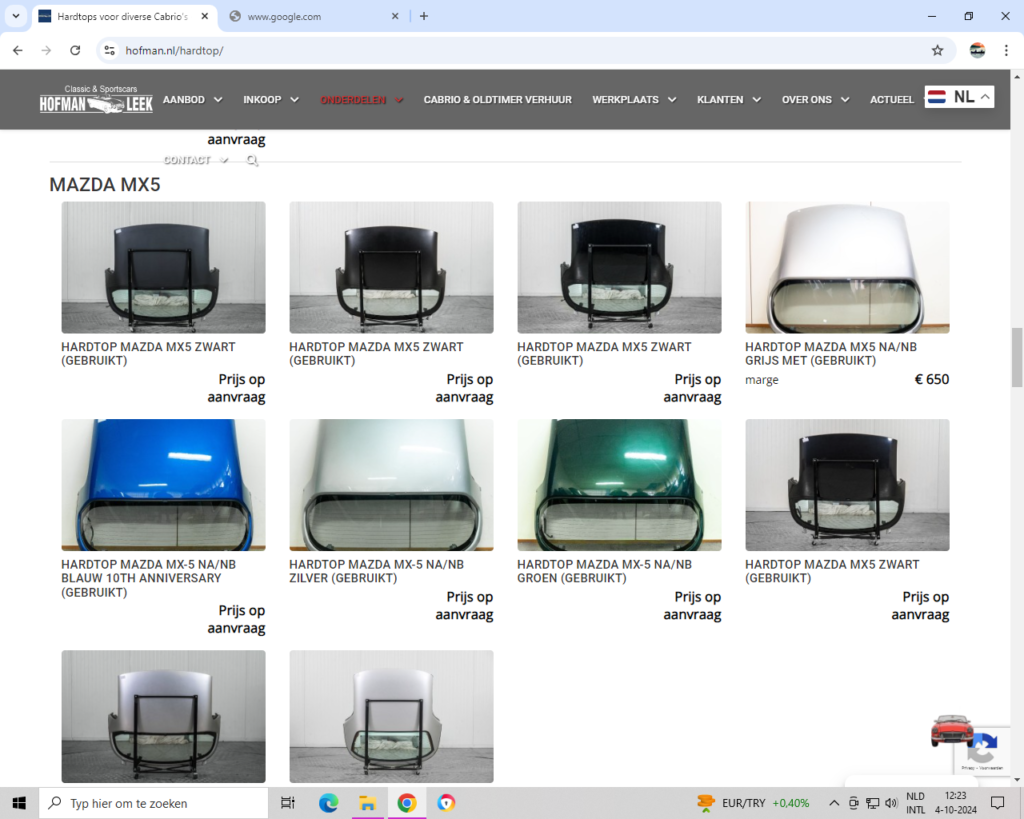Viewport: 1024px width, 819px height.
Task: Expand the ONDERDELEN menu
Action: click(362, 99)
